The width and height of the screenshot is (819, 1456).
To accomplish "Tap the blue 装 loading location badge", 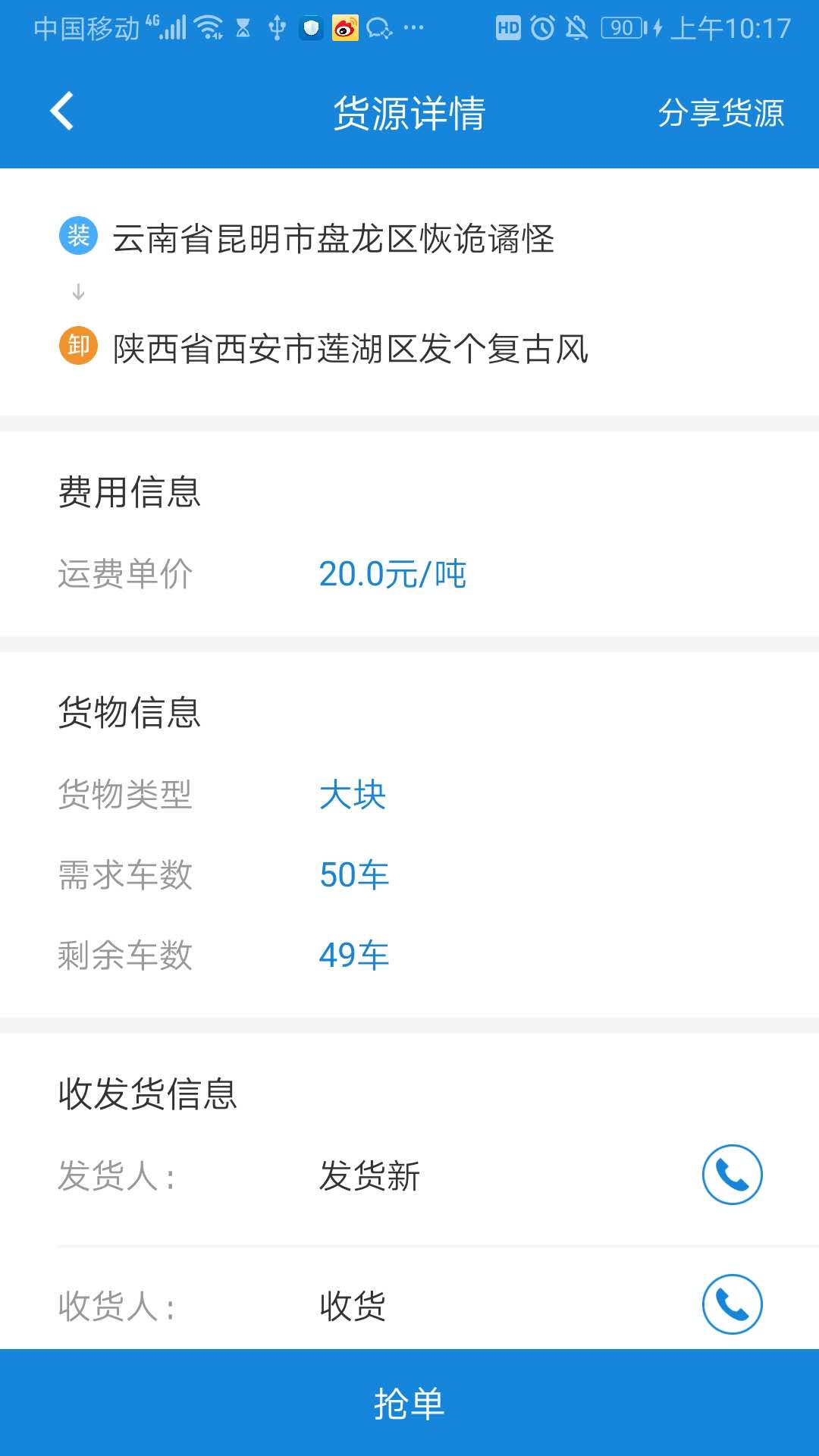I will [x=77, y=237].
